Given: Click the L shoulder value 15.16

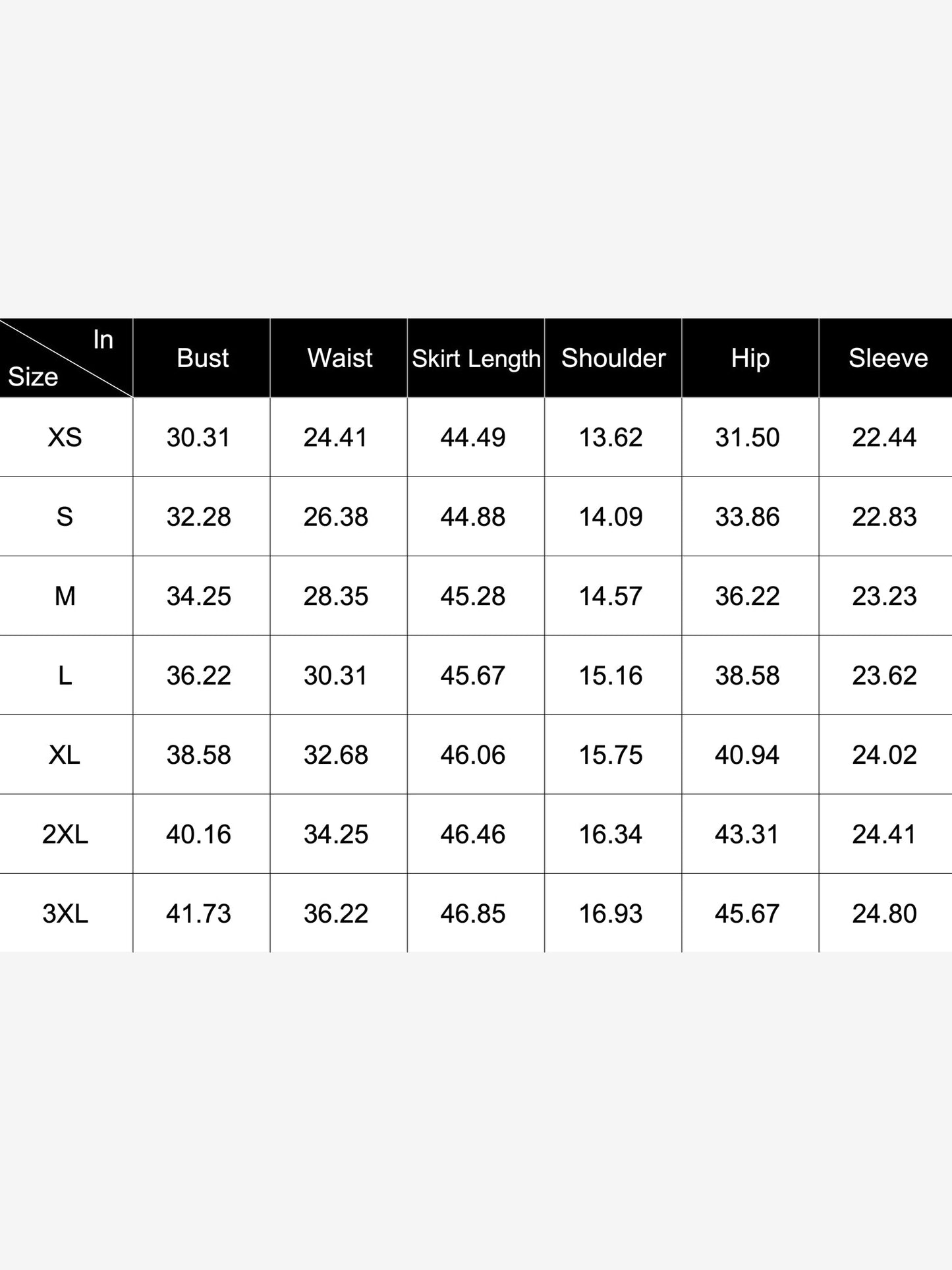Looking at the screenshot, I should point(610,676).
